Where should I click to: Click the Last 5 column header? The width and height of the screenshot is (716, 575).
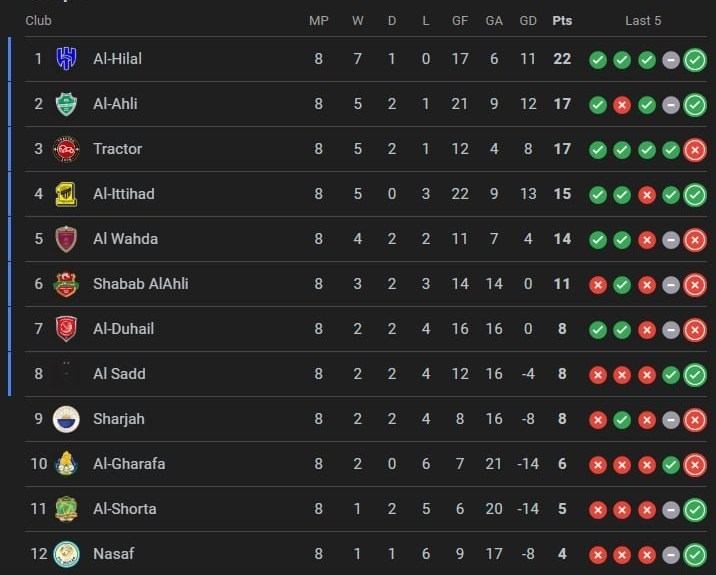643,20
